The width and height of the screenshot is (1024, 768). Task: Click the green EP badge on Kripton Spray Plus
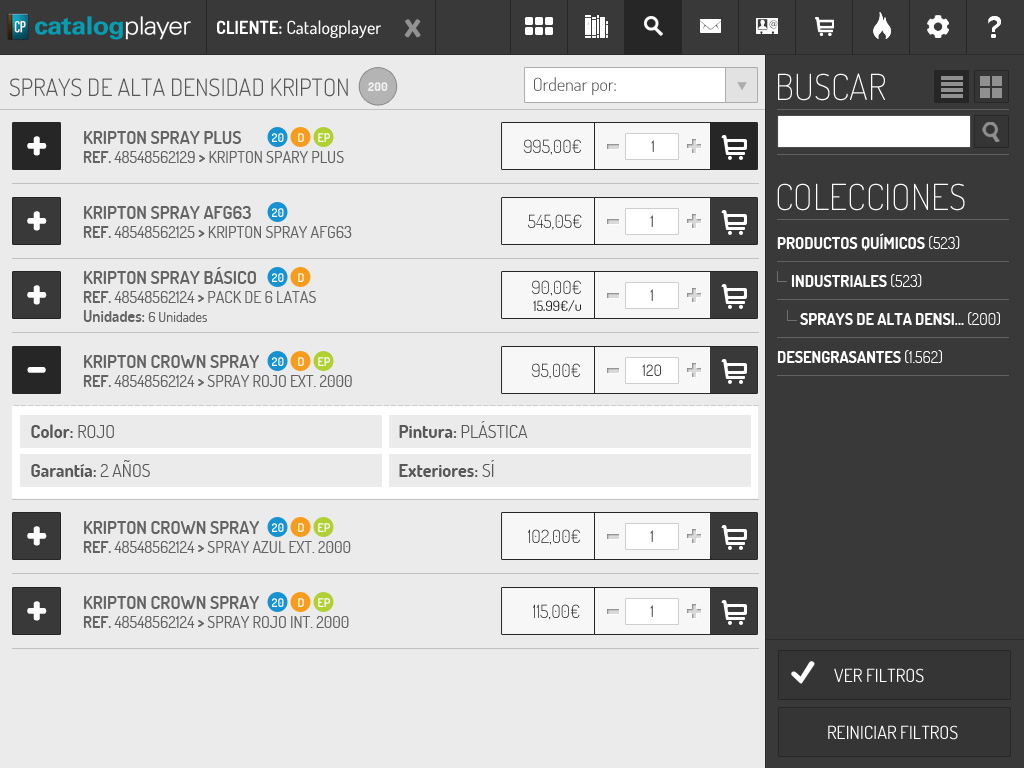coord(323,137)
